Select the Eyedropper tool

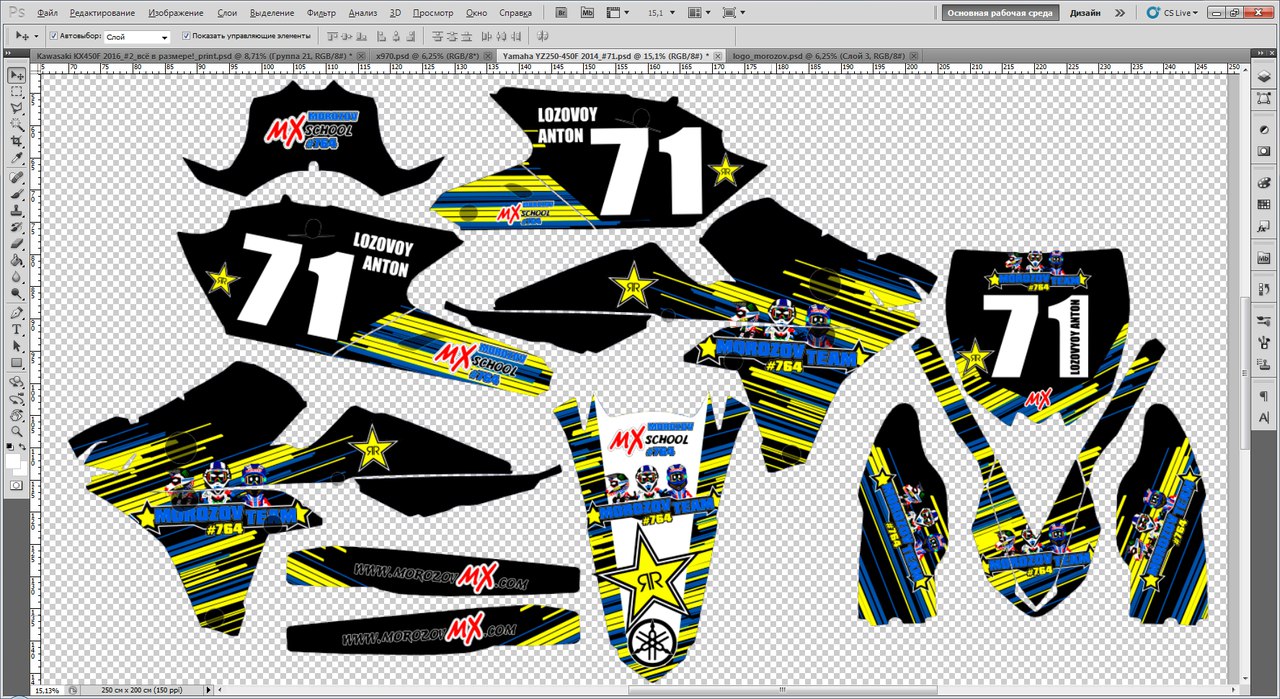click(x=17, y=159)
